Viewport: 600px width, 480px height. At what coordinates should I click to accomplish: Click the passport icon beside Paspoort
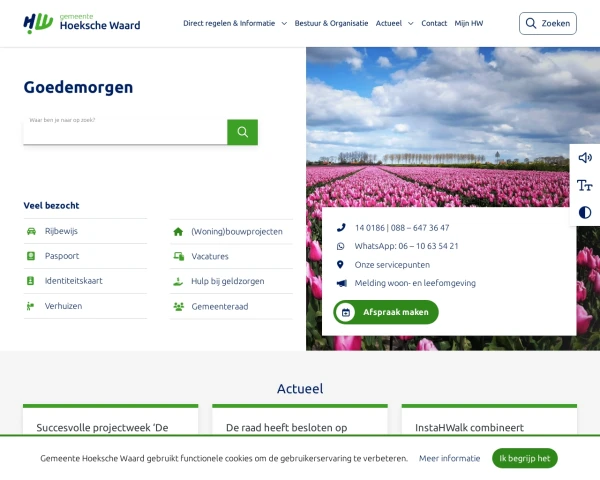(31, 256)
